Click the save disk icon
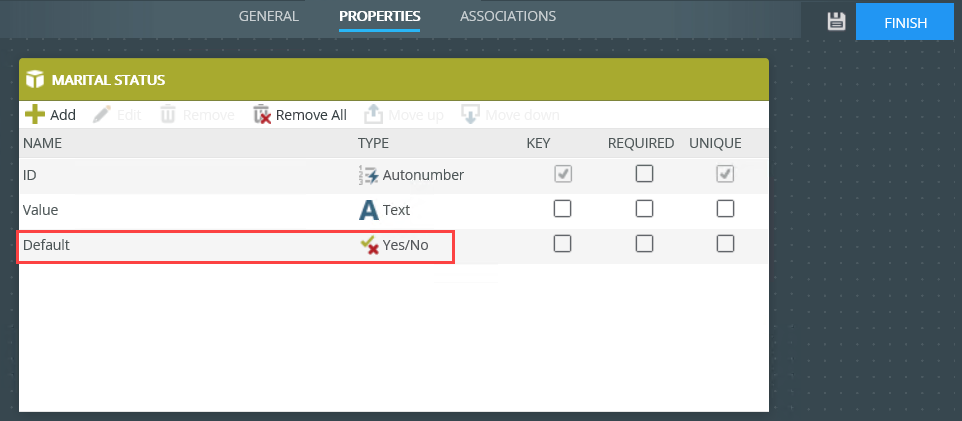The height and width of the screenshot is (421, 962). pos(837,21)
